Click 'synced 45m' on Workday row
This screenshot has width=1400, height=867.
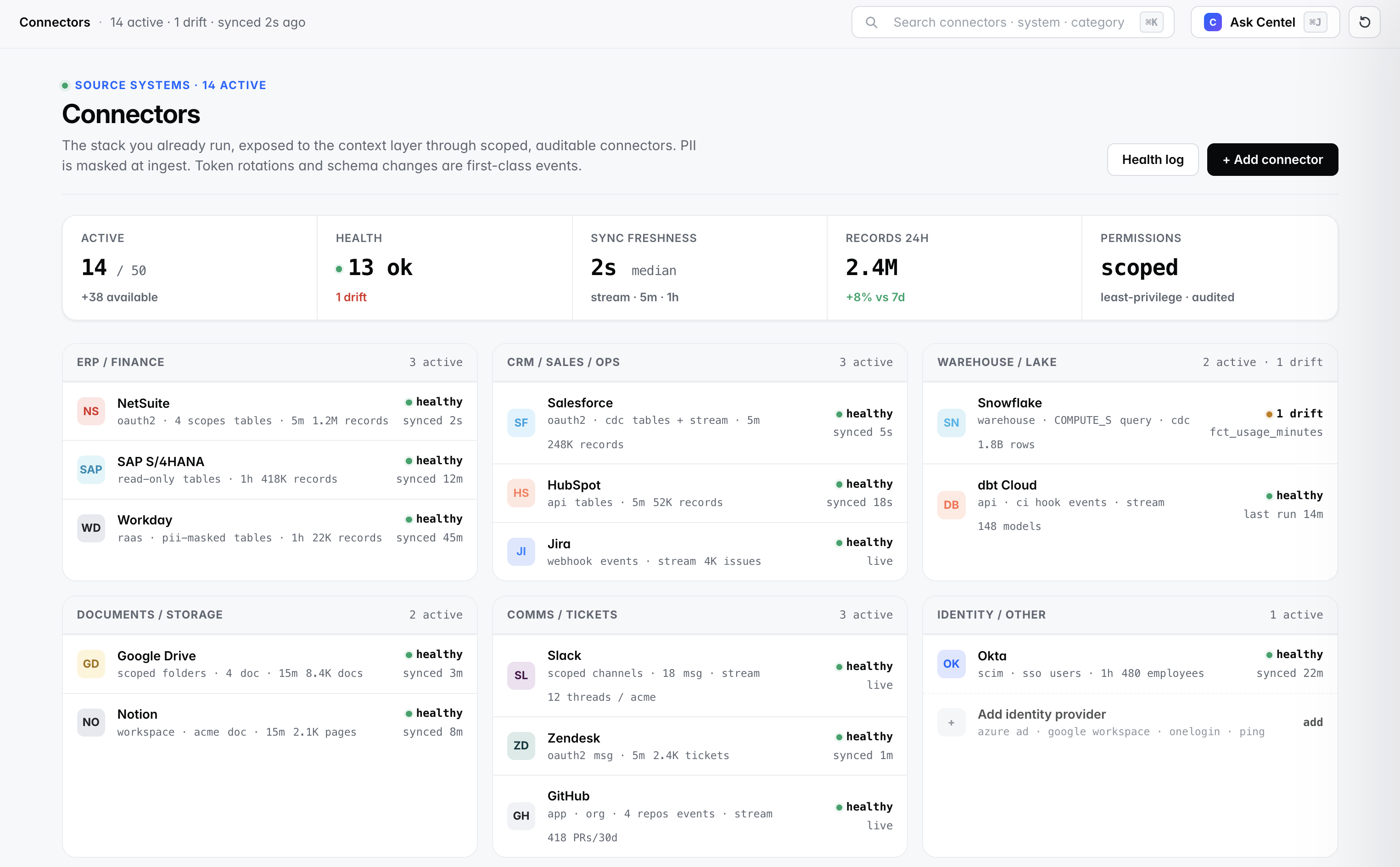(x=429, y=537)
